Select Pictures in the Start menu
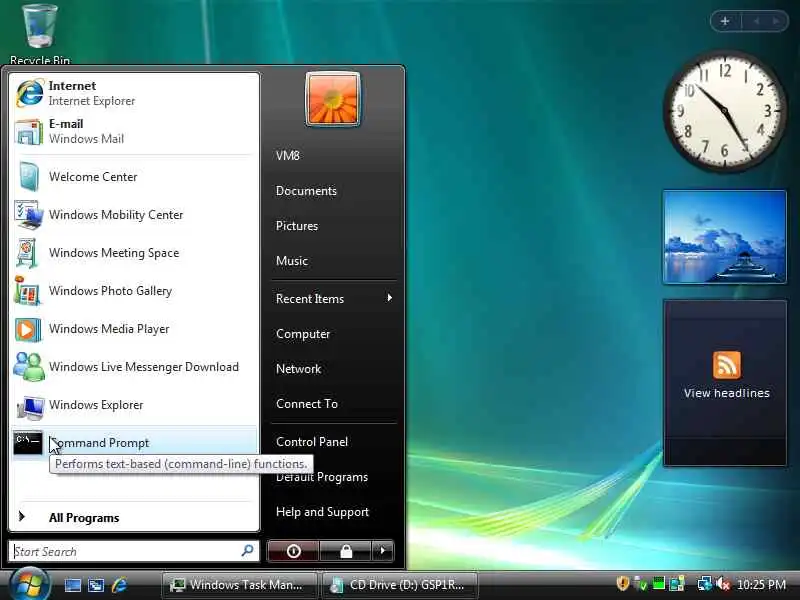The width and height of the screenshot is (800, 600). tap(297, 226)
